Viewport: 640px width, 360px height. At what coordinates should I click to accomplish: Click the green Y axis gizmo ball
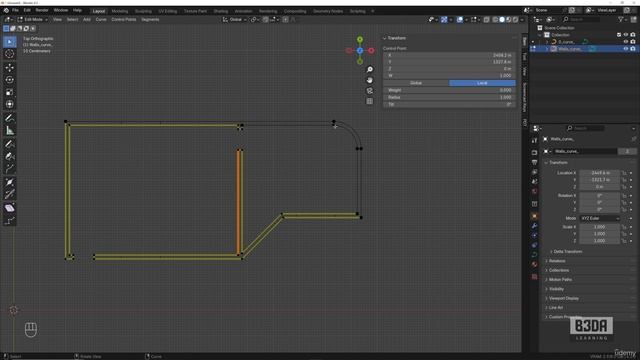360,40
